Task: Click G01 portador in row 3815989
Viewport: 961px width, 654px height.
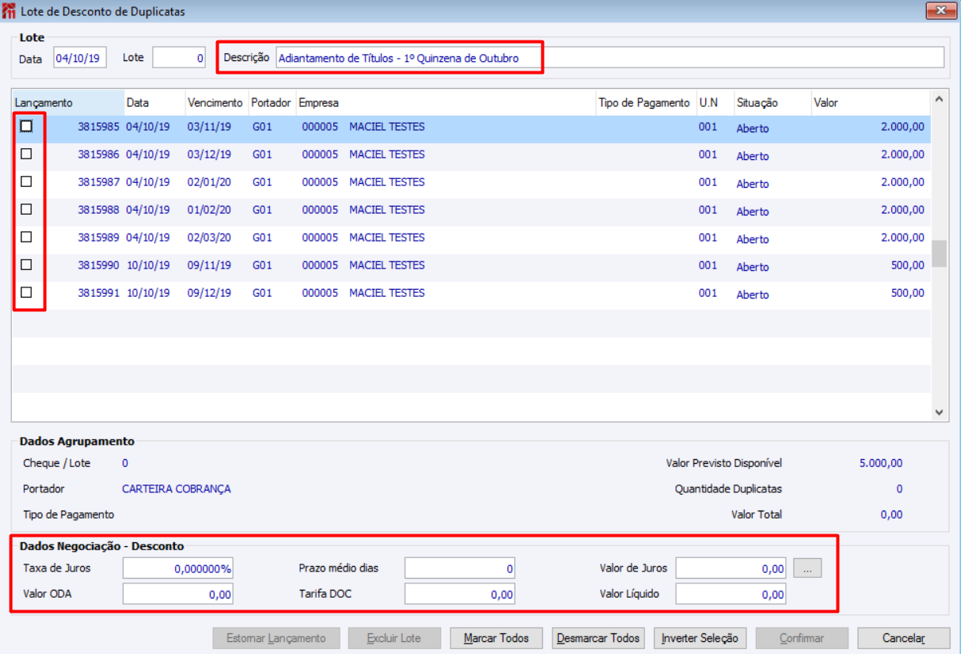Action: (x=262, y=237)
